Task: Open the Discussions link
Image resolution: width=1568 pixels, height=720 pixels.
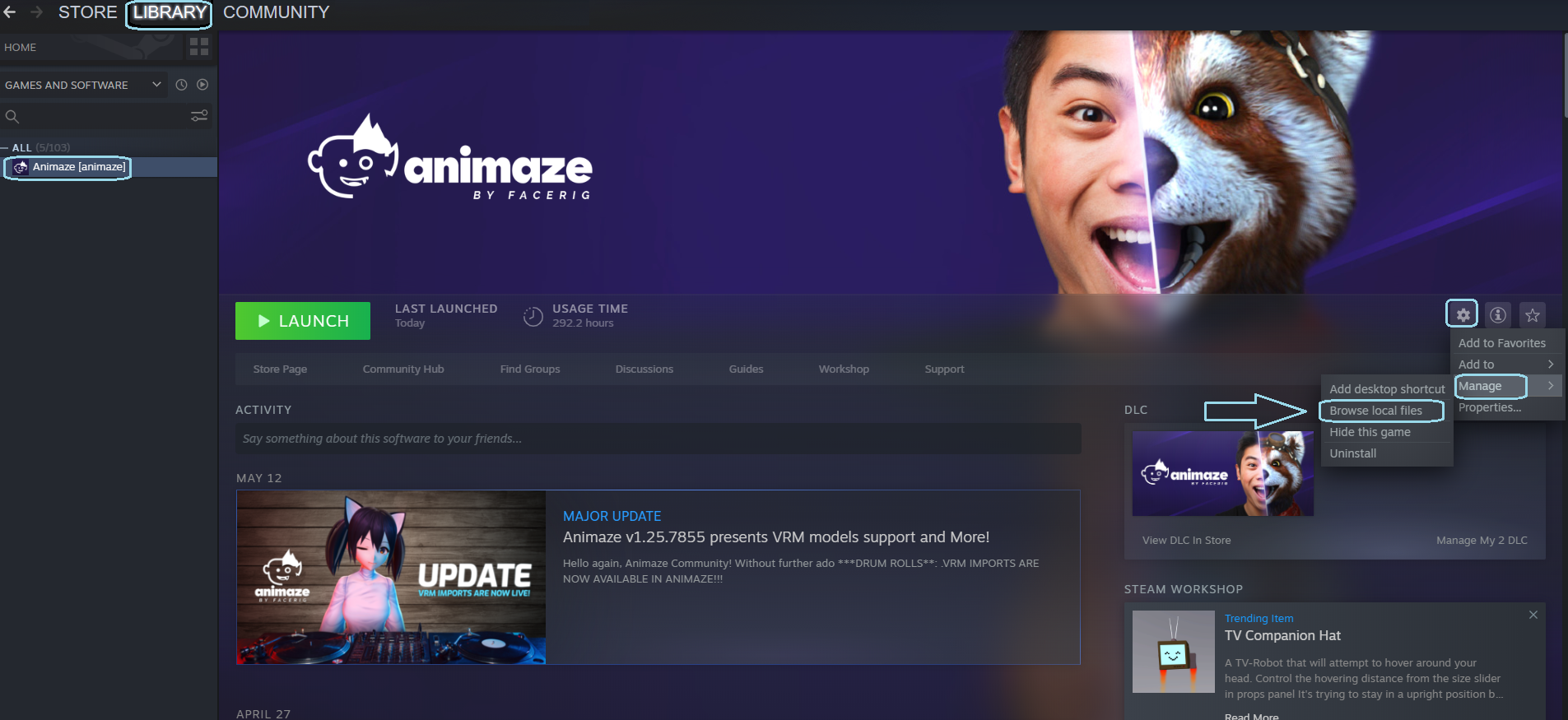Action: [x=644, y=369]
